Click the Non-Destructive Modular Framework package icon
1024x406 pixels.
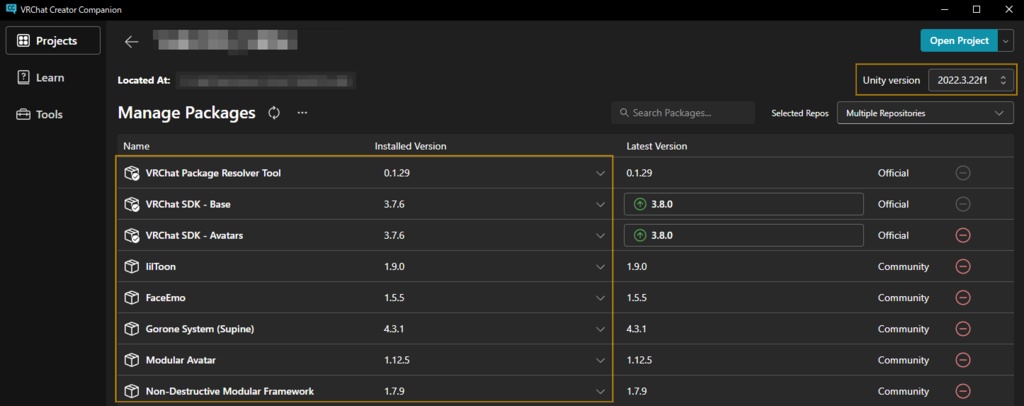point(131,392)
